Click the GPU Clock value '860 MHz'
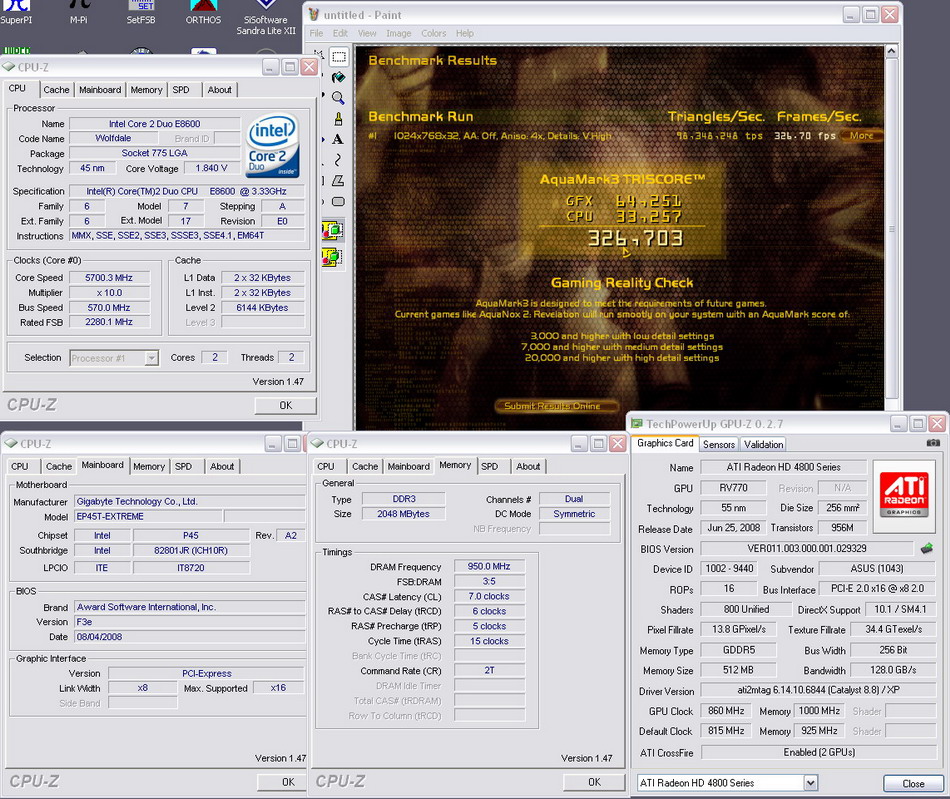Viewport: 950px width, 799px height. (x=726, y=711)
